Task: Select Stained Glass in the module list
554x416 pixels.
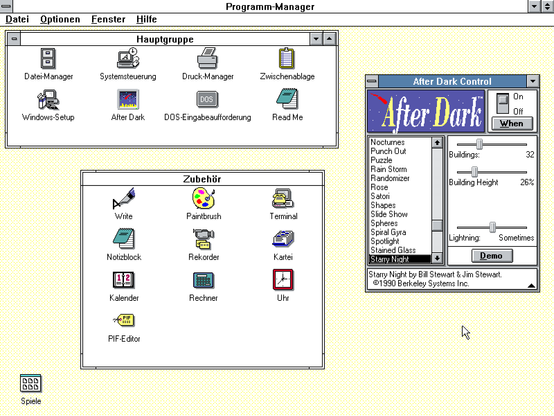Action: pos(400,250)
